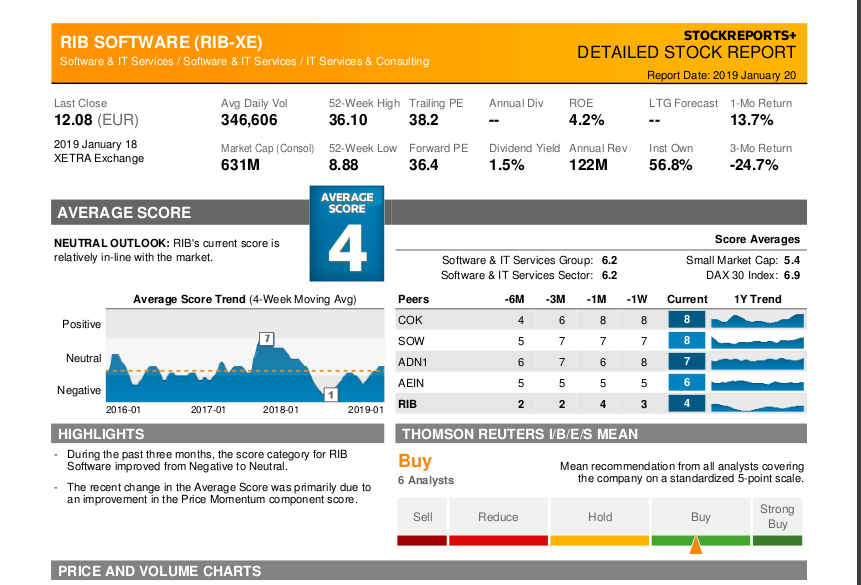Select RIB's dark score box showing 4
Image resolution: width=861 pixels, height=585 pixels.
(x=685, y=403)
